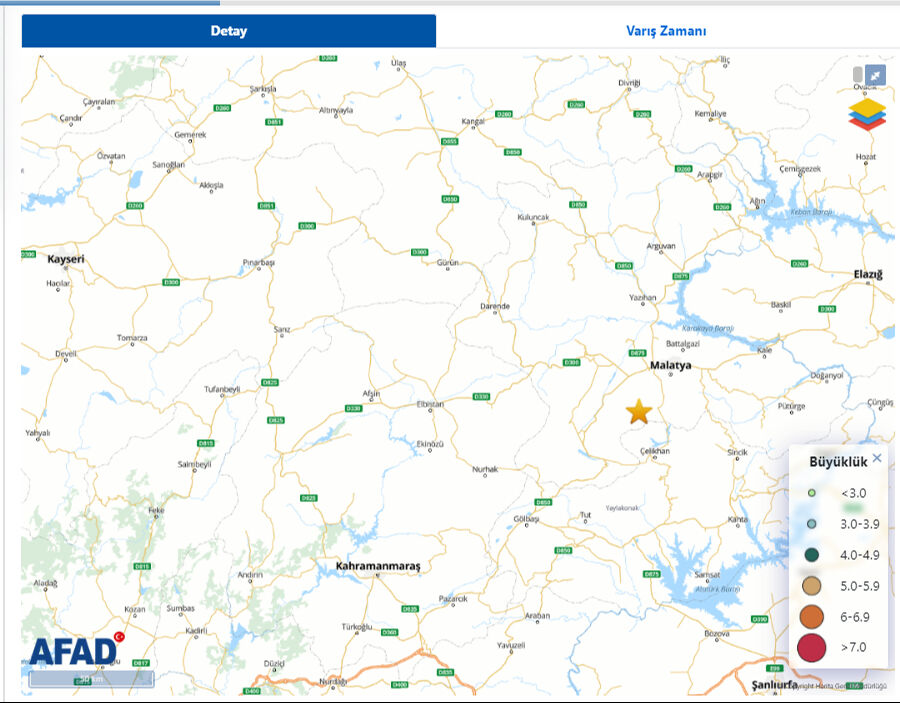The image size is (900, 703).
Task: Toggle fullscreen with the blue arrows button
Action: click(x=875, y=75)
